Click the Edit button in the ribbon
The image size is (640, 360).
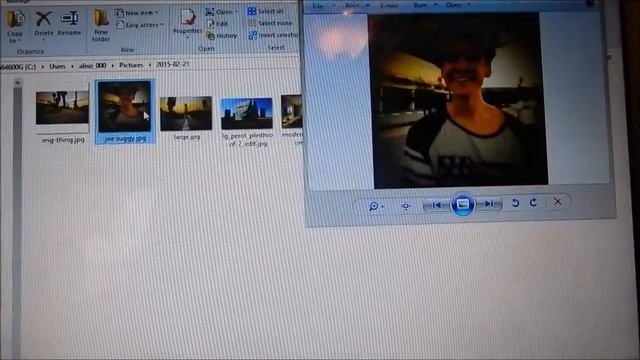pyautogui.click(x=217, y=24)
